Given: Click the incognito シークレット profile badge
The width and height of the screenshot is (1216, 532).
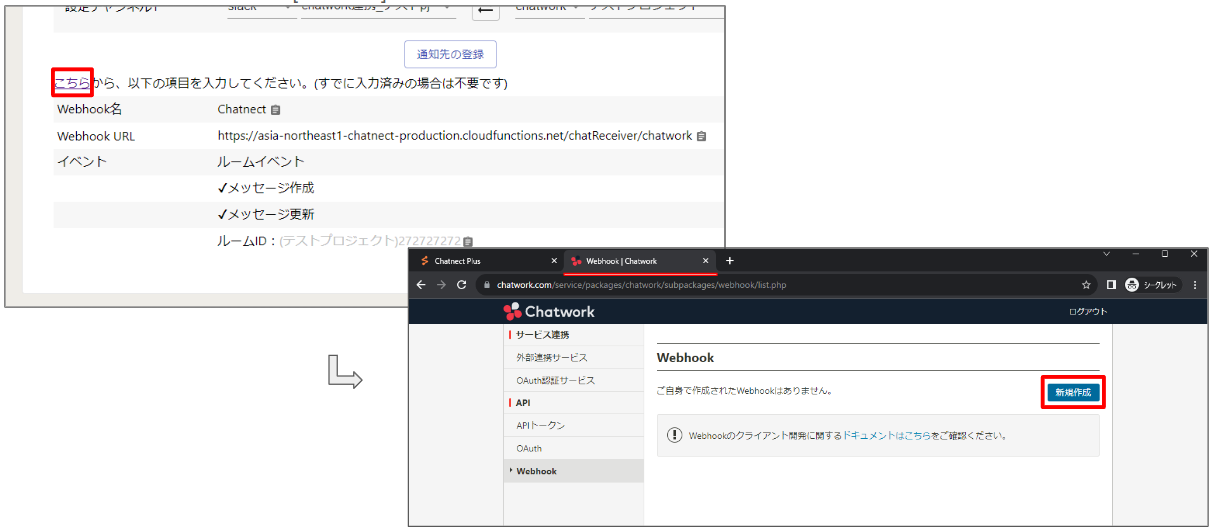Looking at the screenshot, I should [1152, 285].
